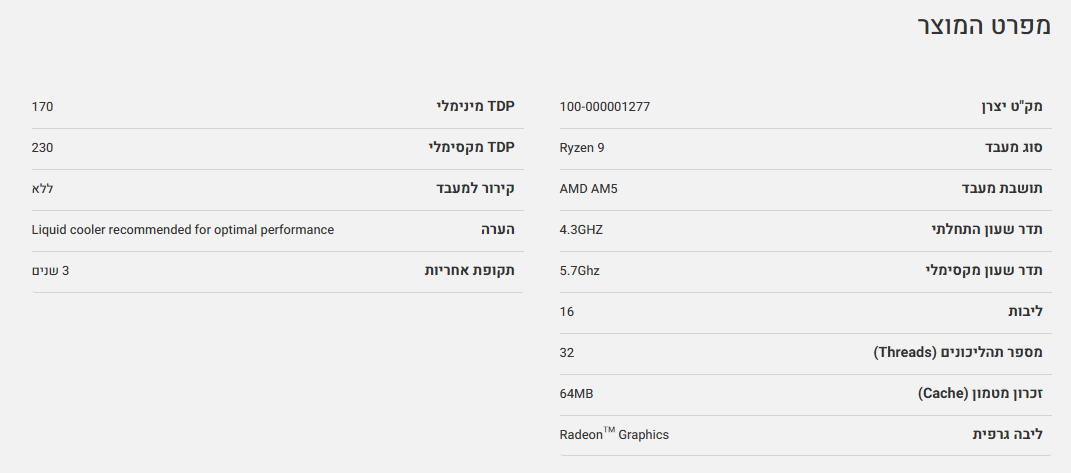This screenshot has width=1071, height=473.
Task: Select manufacturer part number 100-000001277
Action: pos(604,106)
